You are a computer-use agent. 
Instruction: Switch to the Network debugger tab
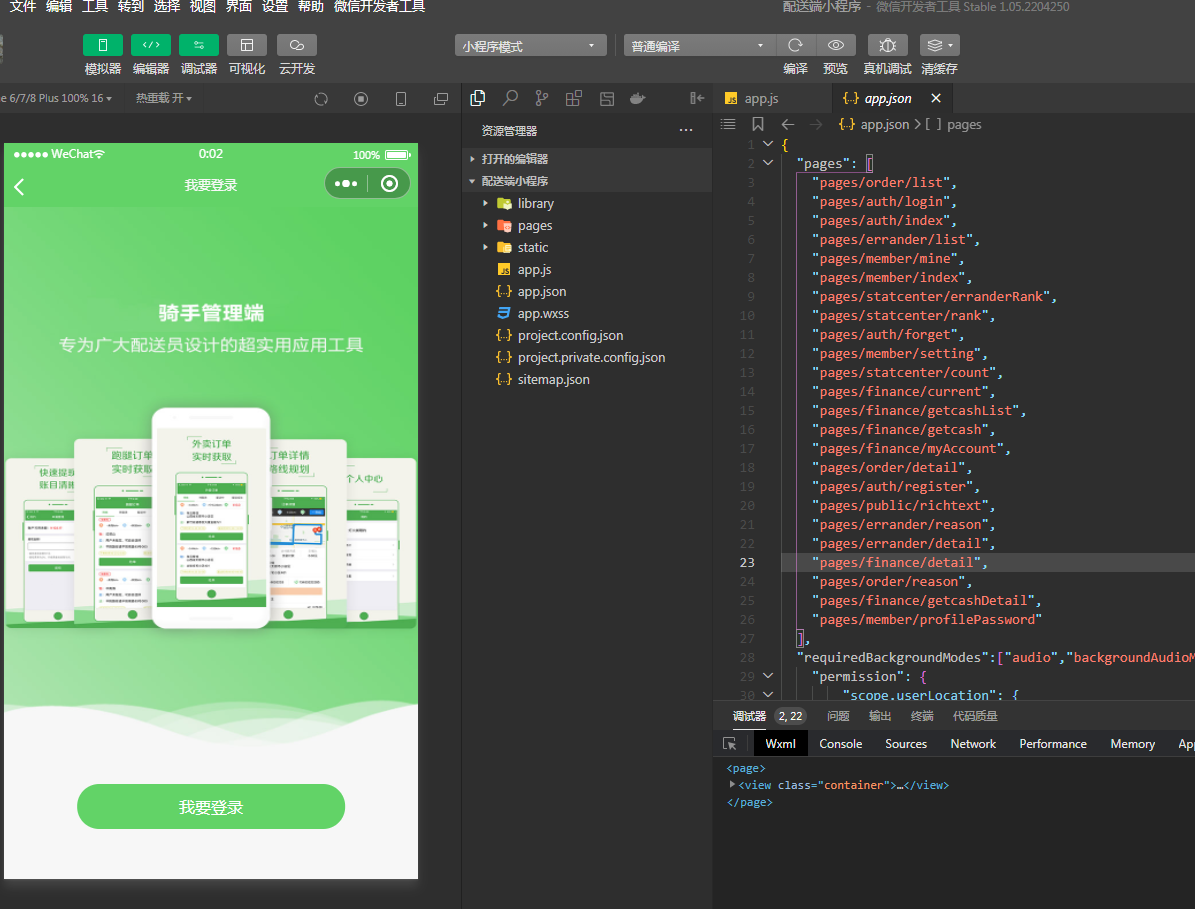(972, 744)
